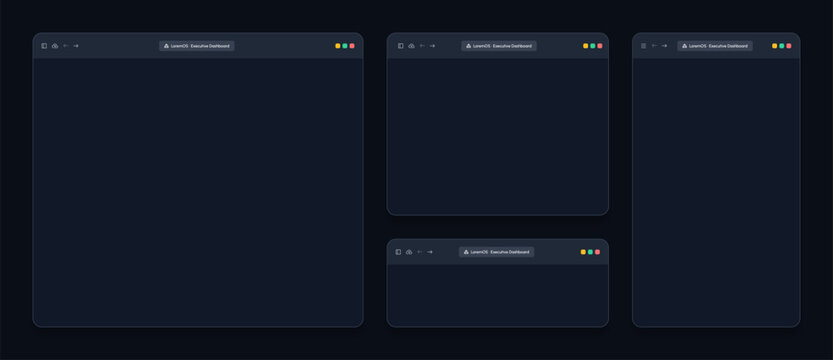Click the yellow window dot in the tall narrow right window

tap(775, 46)
